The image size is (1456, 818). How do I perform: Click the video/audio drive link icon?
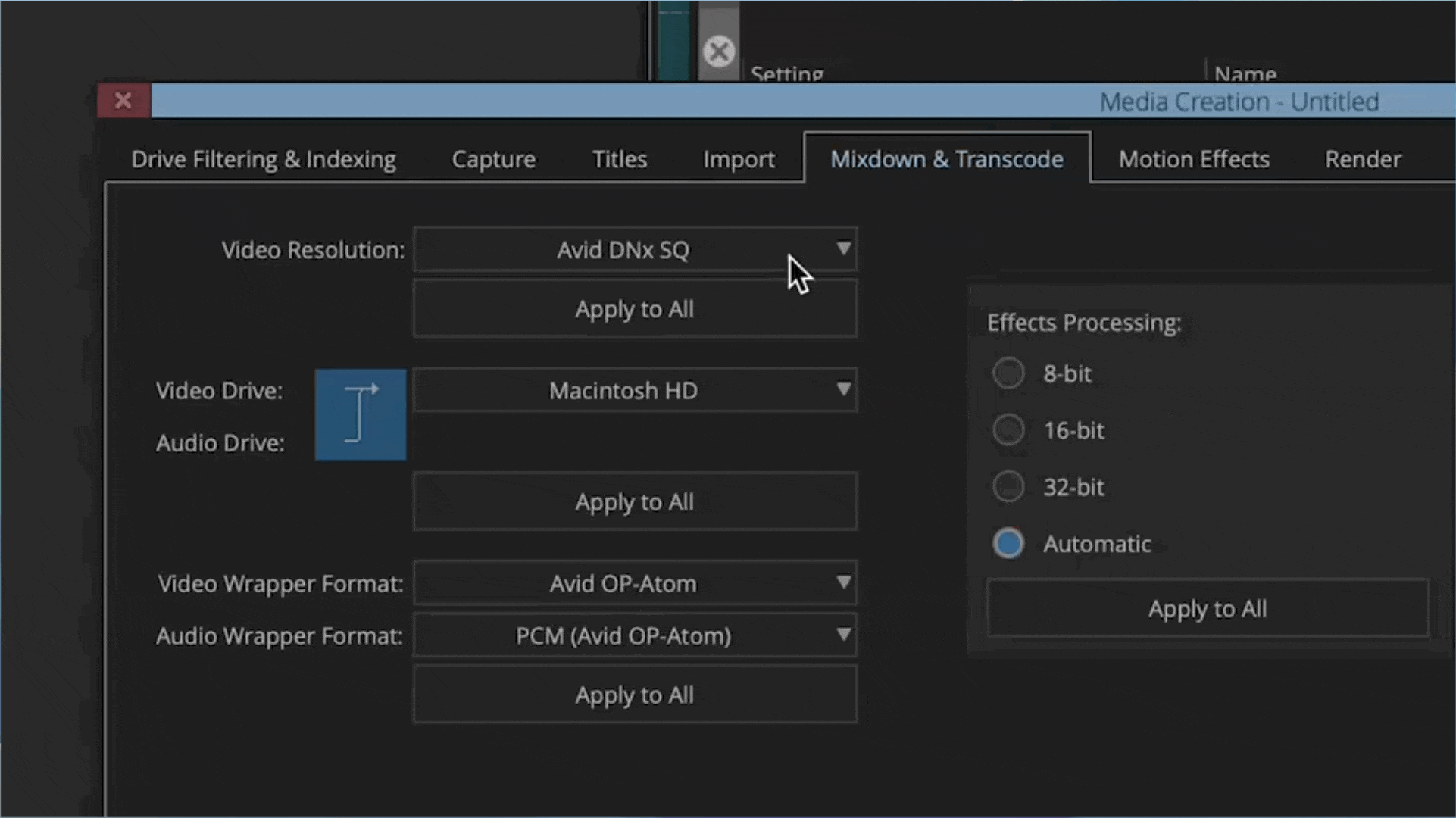361,414
